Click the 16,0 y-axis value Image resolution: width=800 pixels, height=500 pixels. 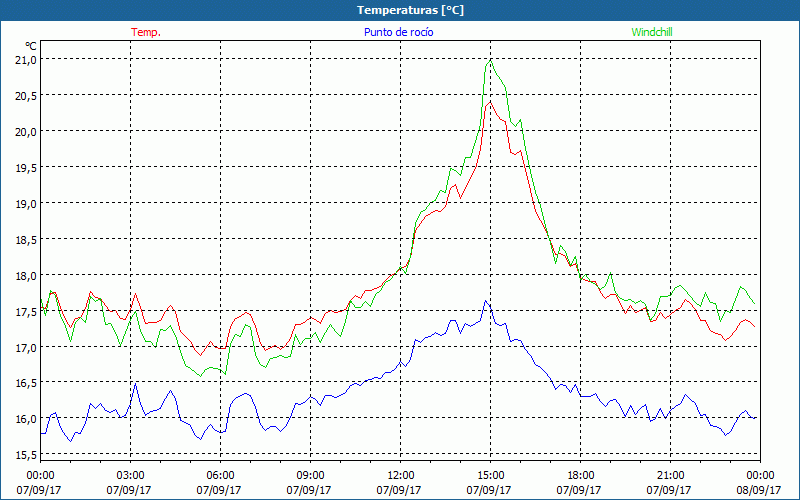(27, 418)
